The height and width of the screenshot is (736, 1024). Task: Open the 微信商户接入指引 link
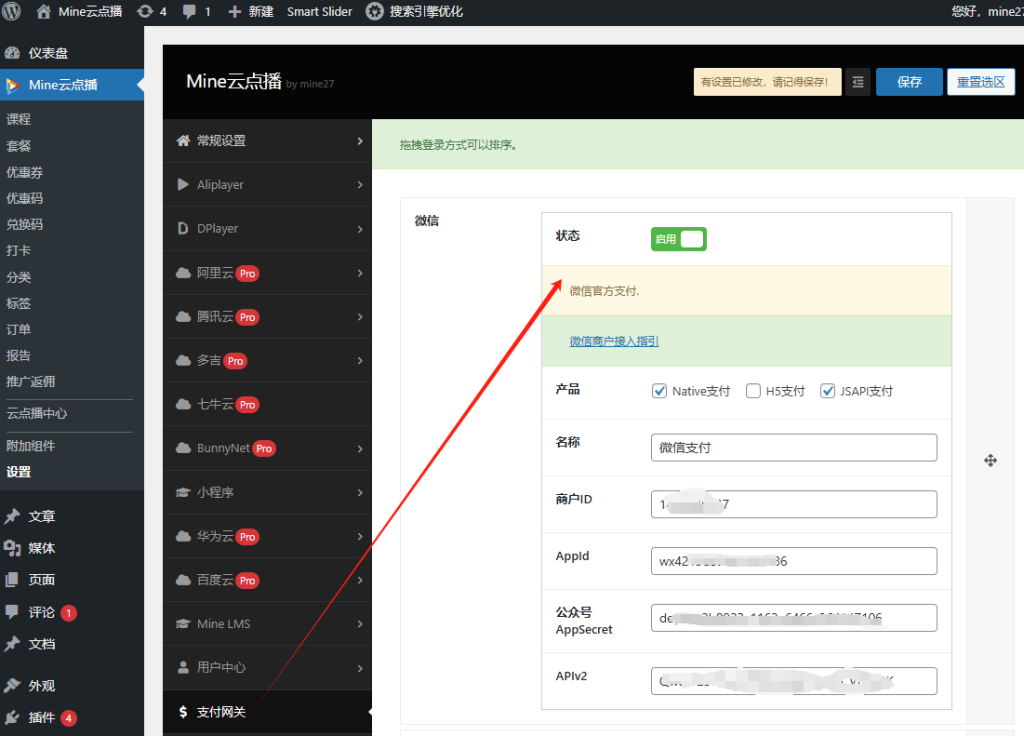pos(614,341)
